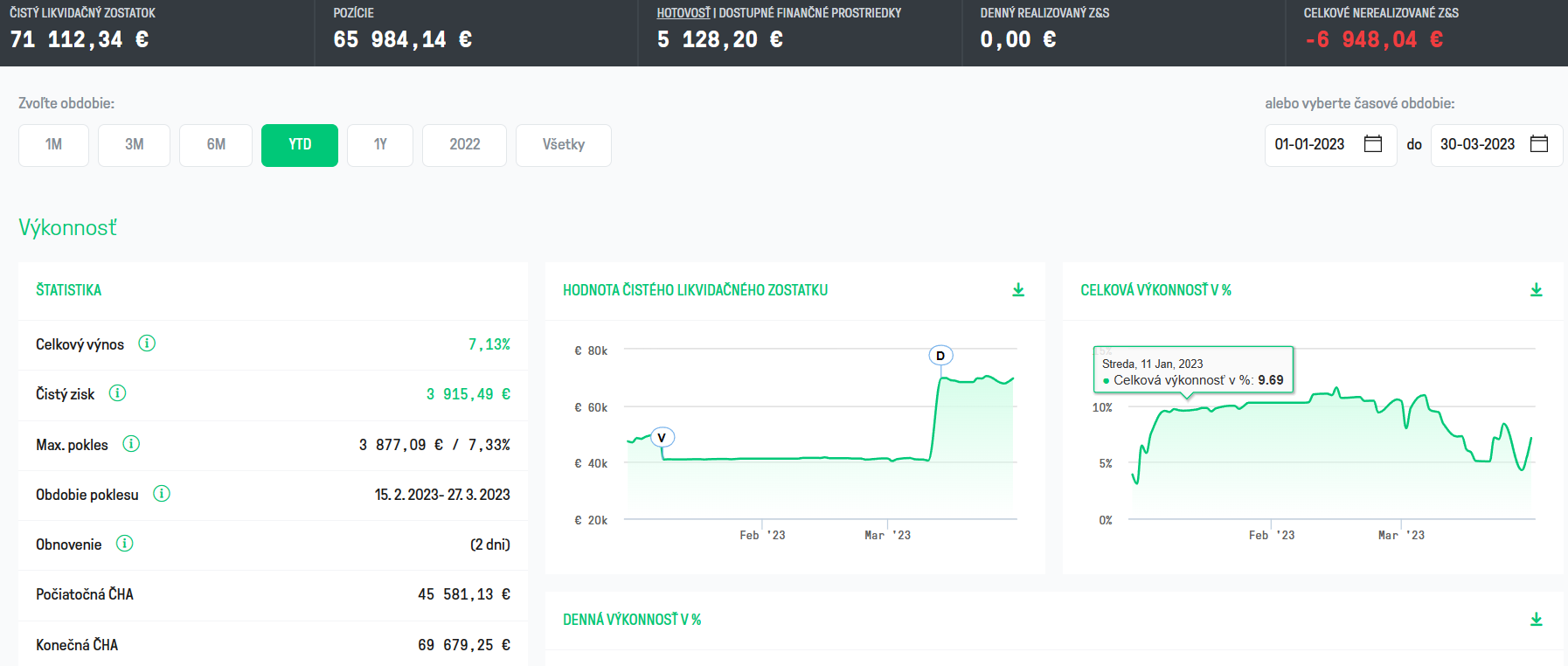Open calendar picker for end date 30-03-2023

click(1539, 144)
